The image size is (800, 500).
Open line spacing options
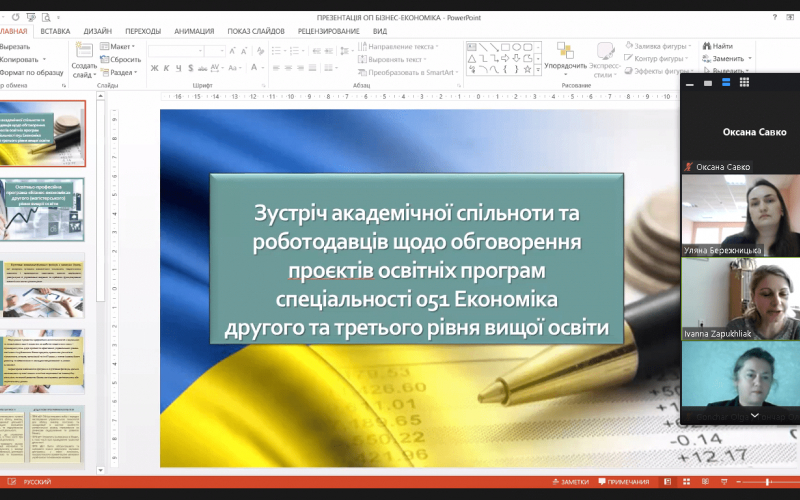[x=346, y=51]
